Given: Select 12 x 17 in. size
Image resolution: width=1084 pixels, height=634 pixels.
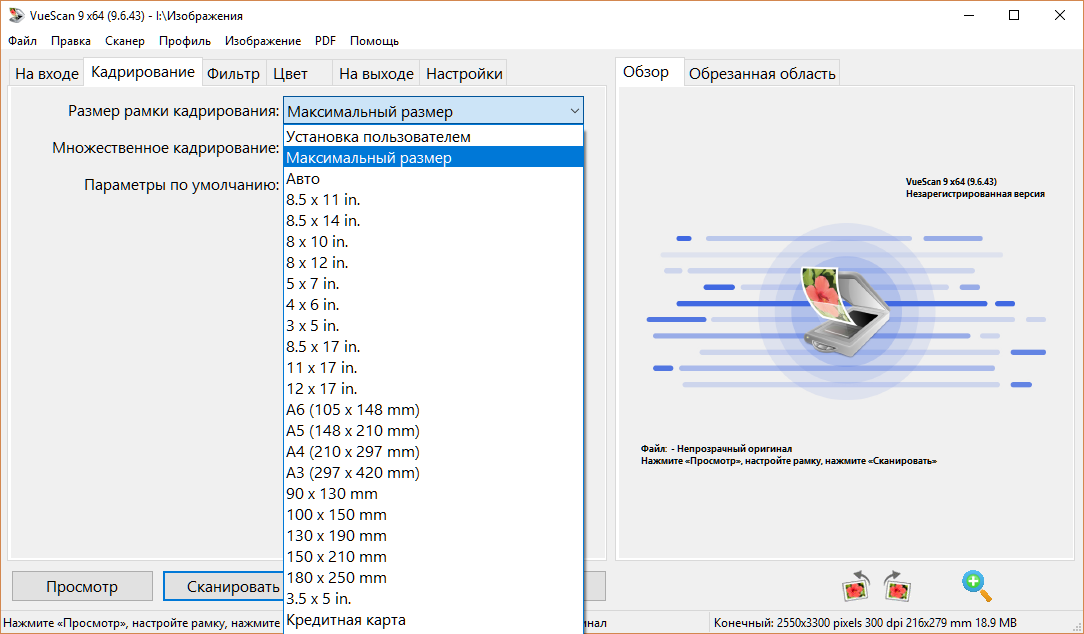Looking at the screenshot, I should (x=433, y=389).
